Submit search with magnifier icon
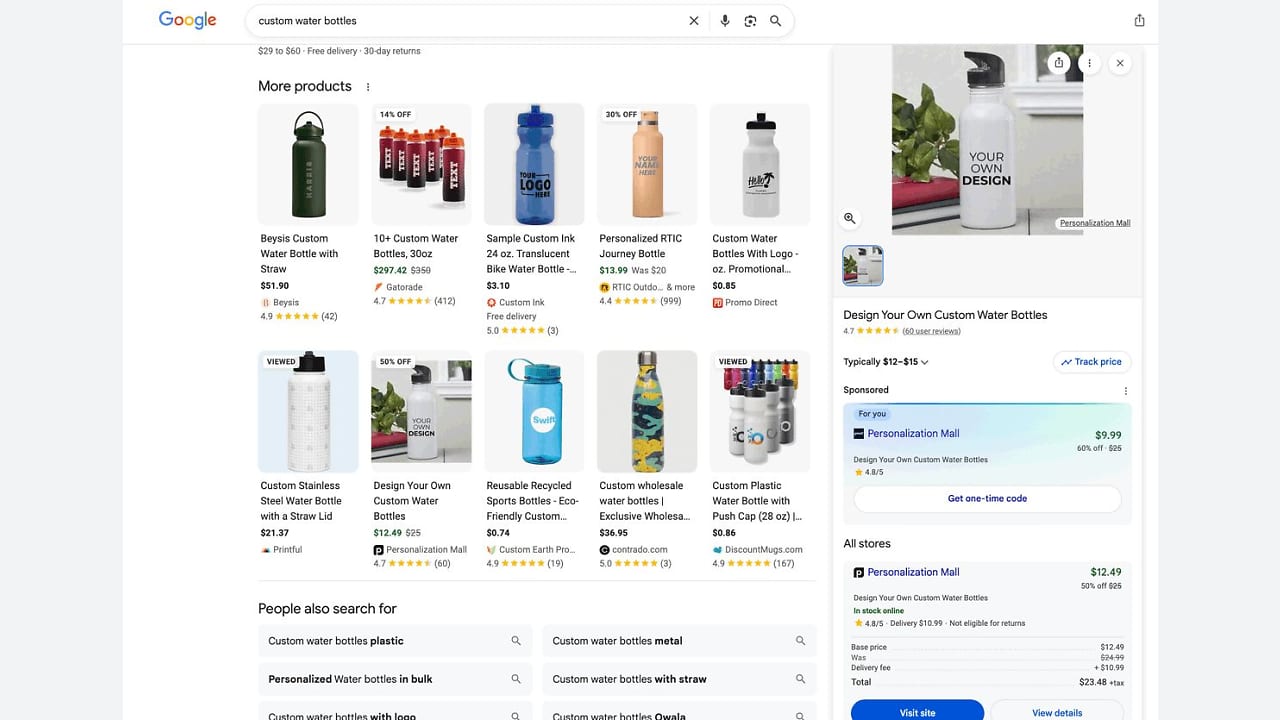Screen dimensions: 1280x720 click(x=775, y=21)
